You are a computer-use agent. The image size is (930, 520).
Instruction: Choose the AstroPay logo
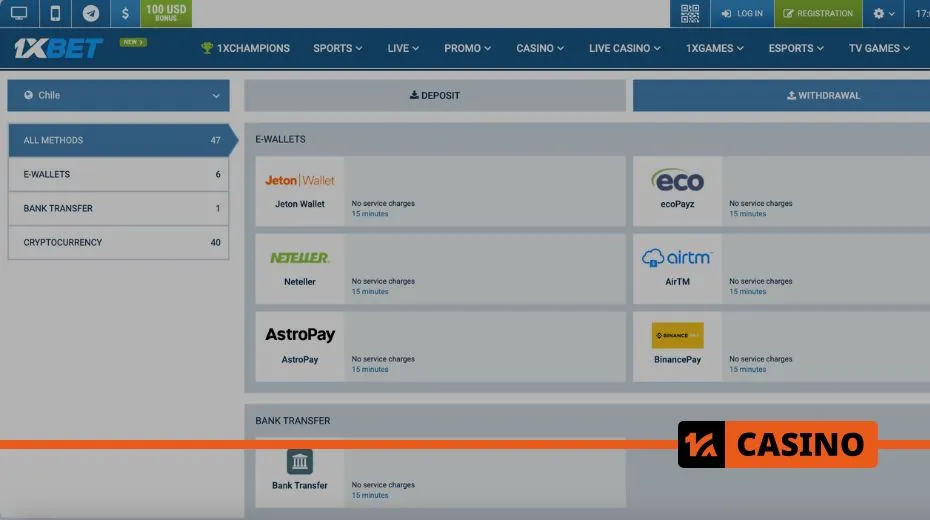[300, 334]
